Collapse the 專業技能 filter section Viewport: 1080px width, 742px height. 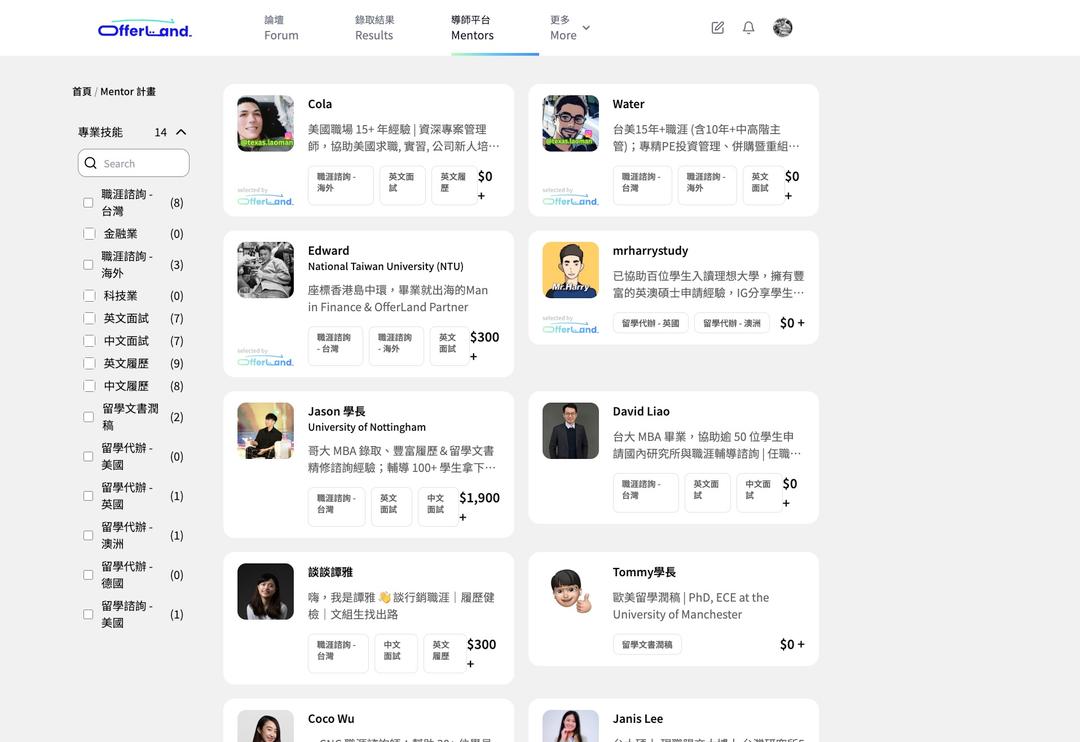tap(181, 132)
